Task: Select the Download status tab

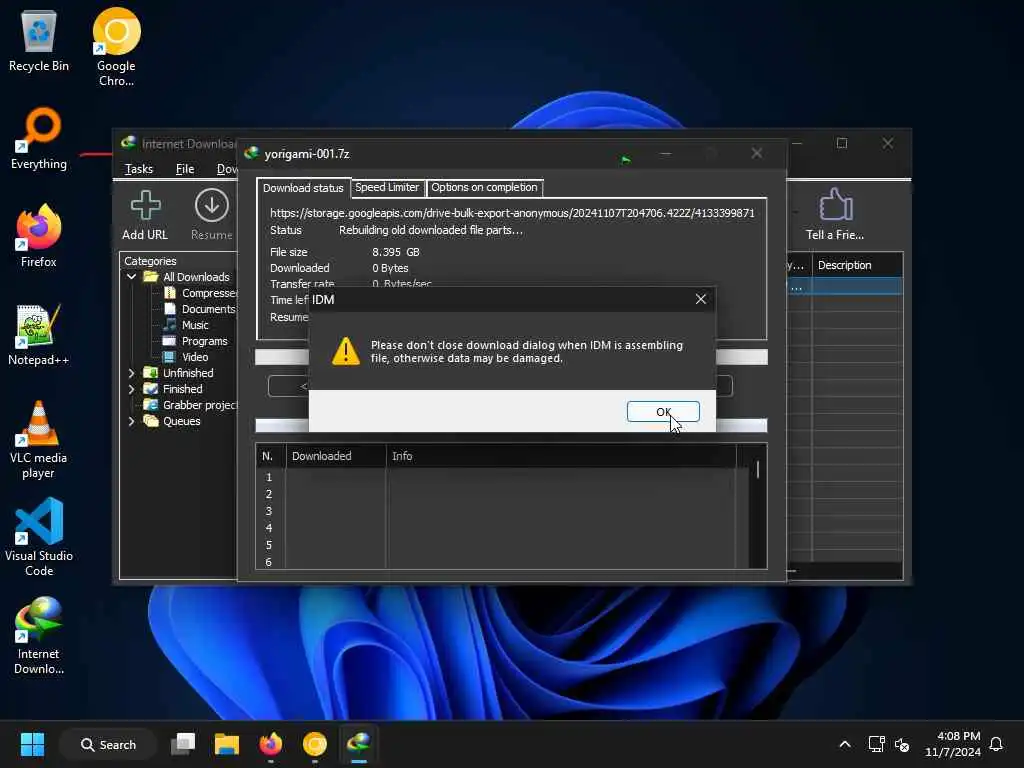Action: (303, 187)
